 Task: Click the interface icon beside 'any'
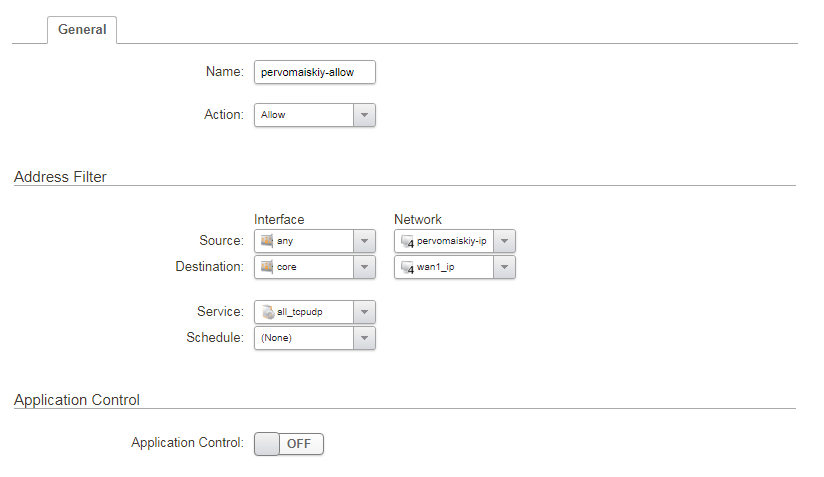tap(267, 241)
